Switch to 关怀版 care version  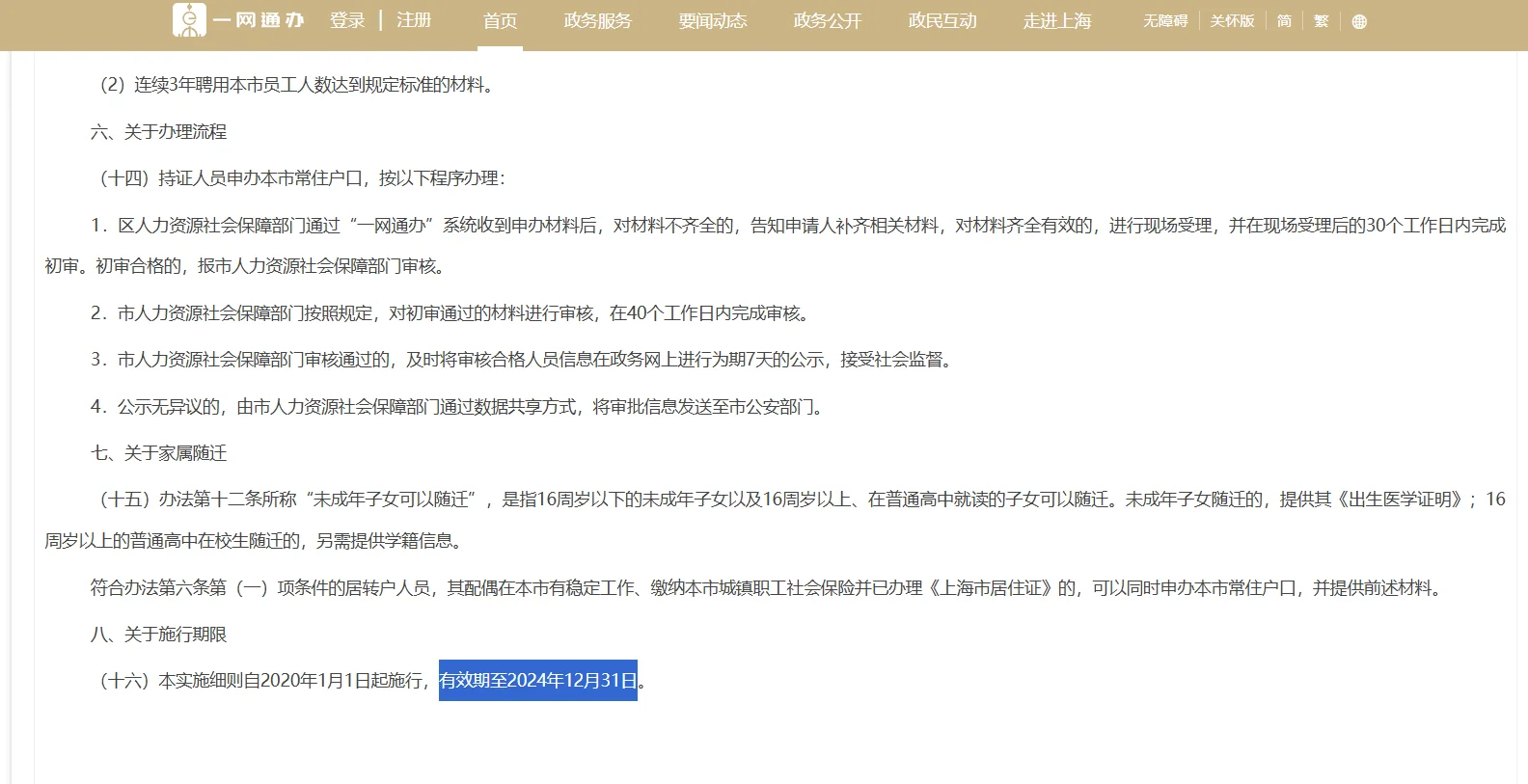tap(1233, 21)
